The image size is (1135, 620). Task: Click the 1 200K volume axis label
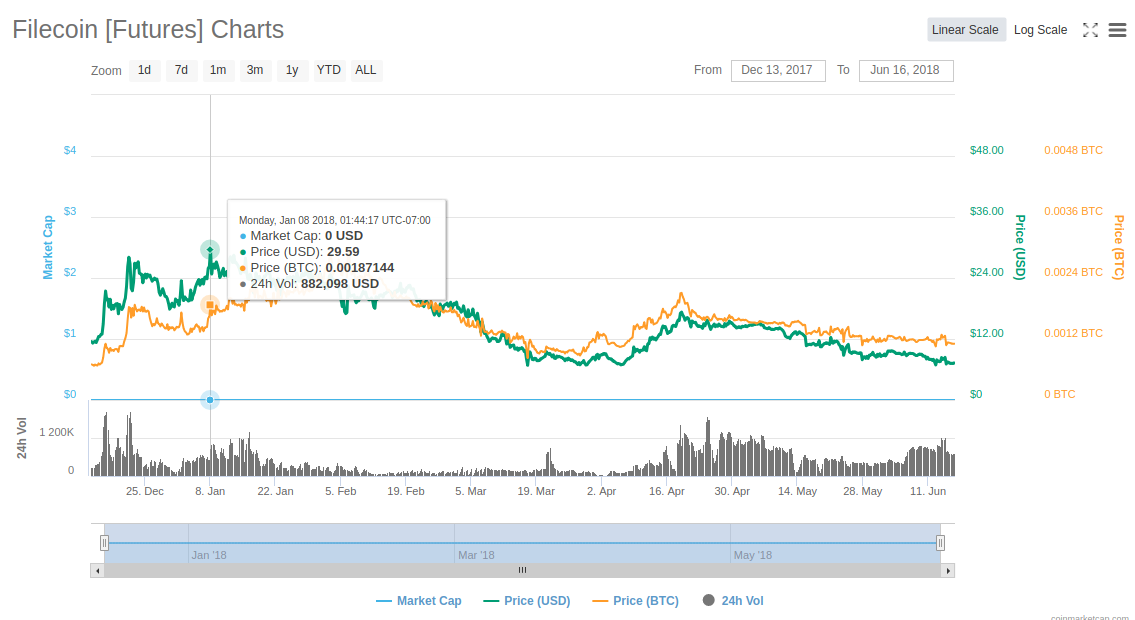tap(56, 433)
